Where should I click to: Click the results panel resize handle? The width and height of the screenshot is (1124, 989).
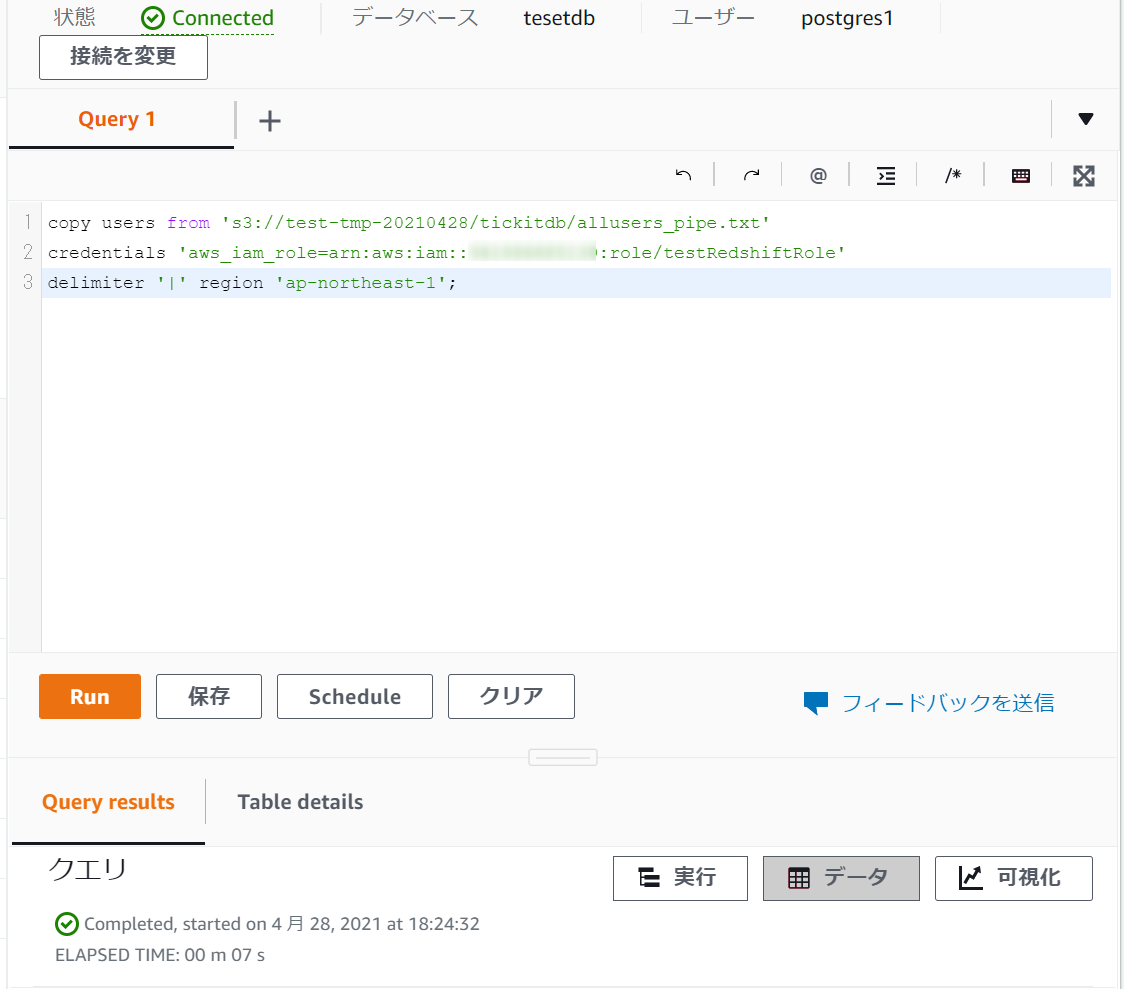[x=563, y=758]
